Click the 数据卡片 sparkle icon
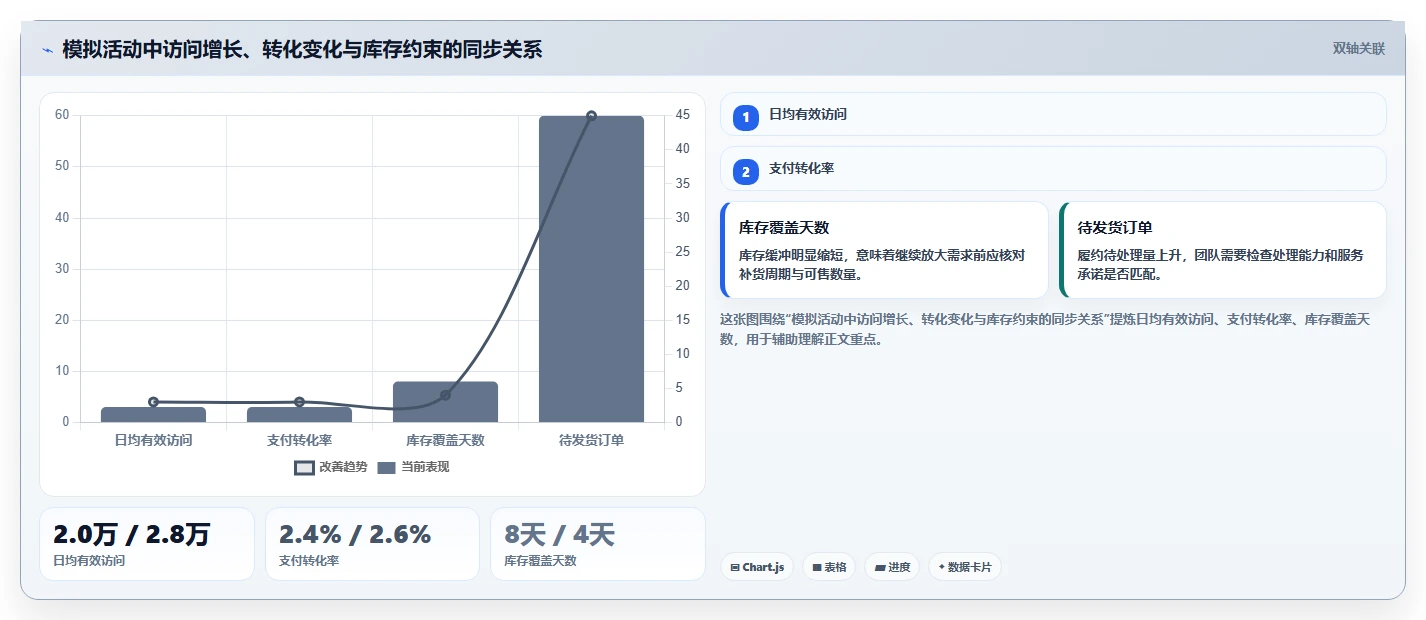Viewport: 1426px width, 620px height. pos(942,567)
